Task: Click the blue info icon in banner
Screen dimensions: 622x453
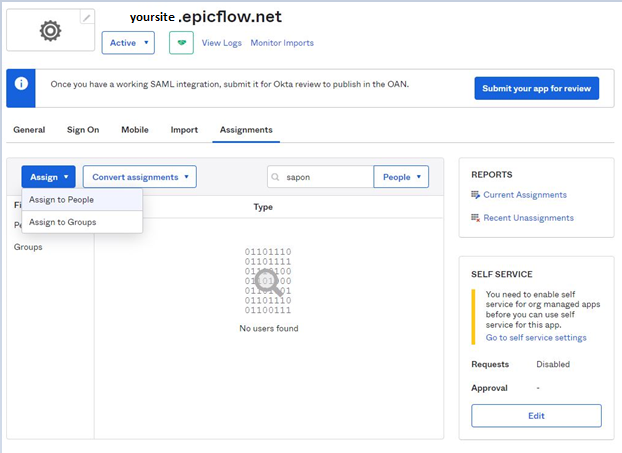Action: (x=21, y=84)
